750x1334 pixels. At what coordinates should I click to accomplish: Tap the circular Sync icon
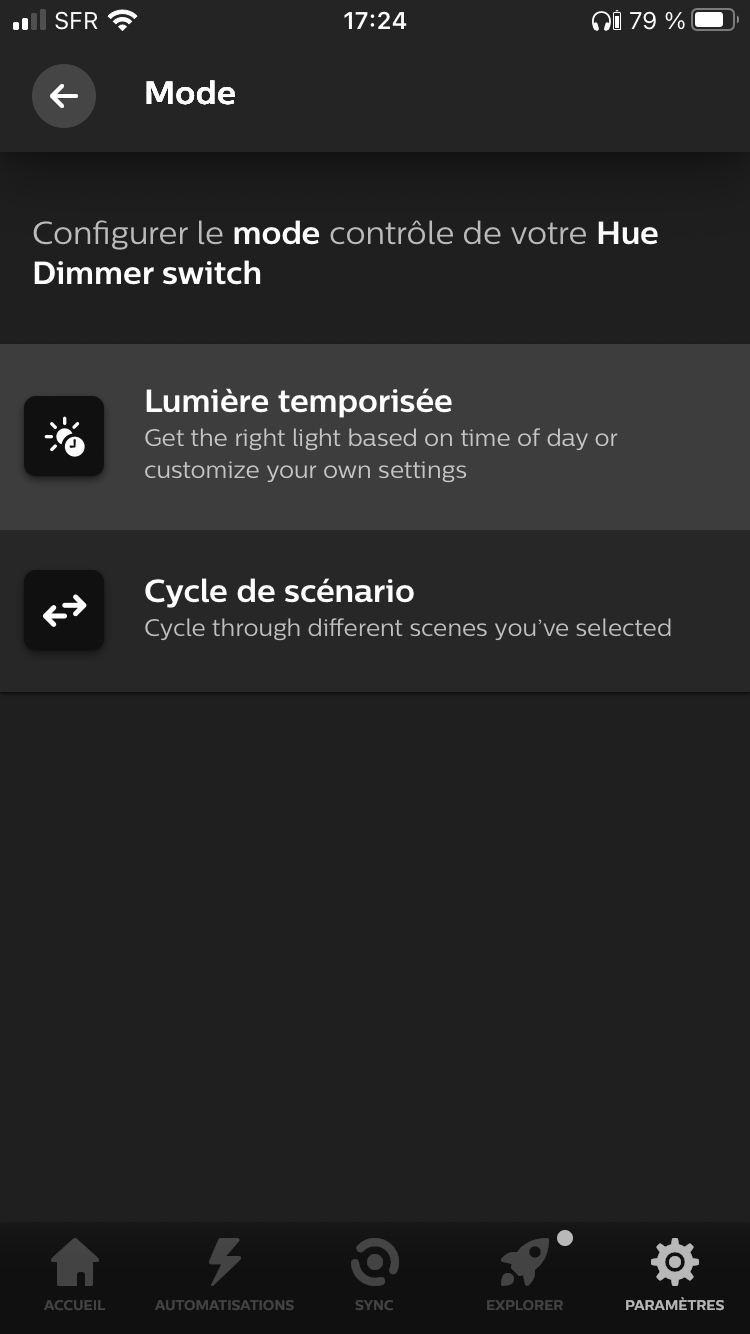(374, 1262)
